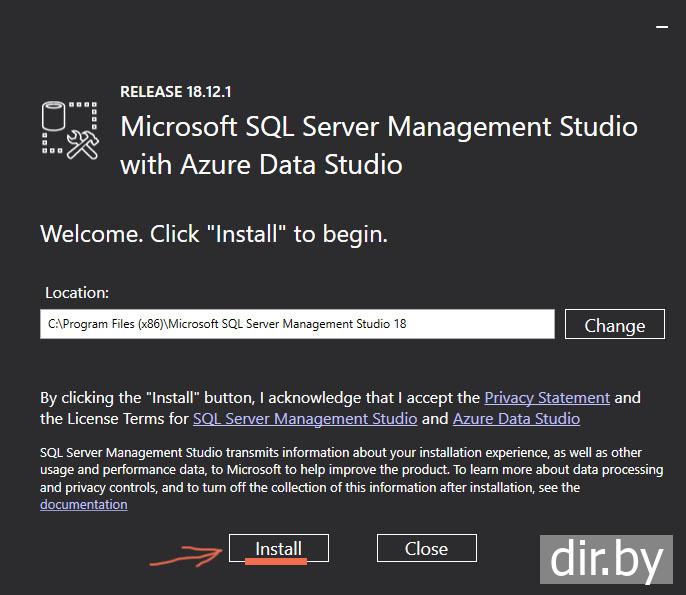Click the red hand-drawn arrow annotation
The height and width of the screenshot is (595, 686).
click(187, 553)
